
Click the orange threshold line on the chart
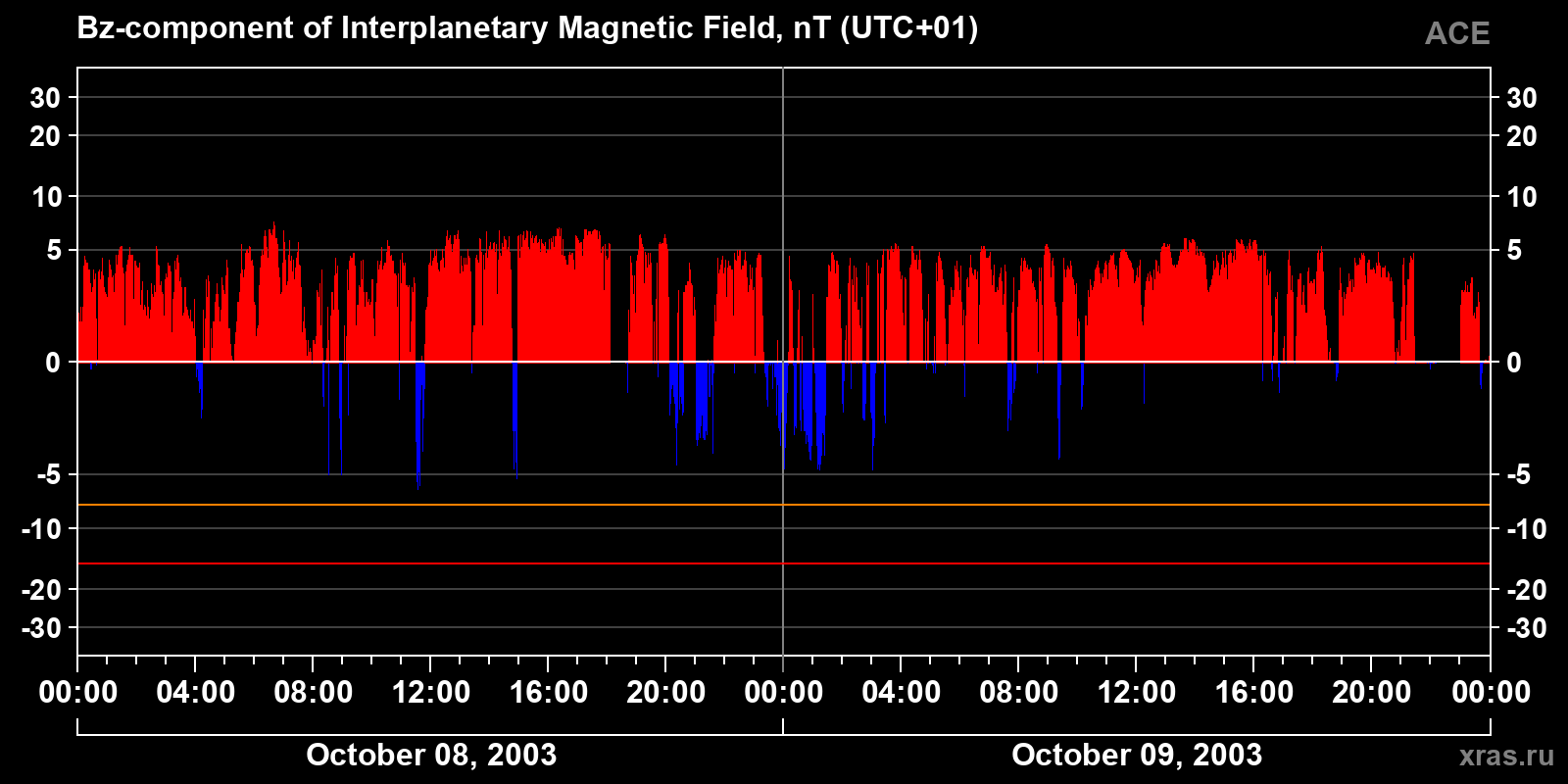pyautogui.click(x=784, y=505)
